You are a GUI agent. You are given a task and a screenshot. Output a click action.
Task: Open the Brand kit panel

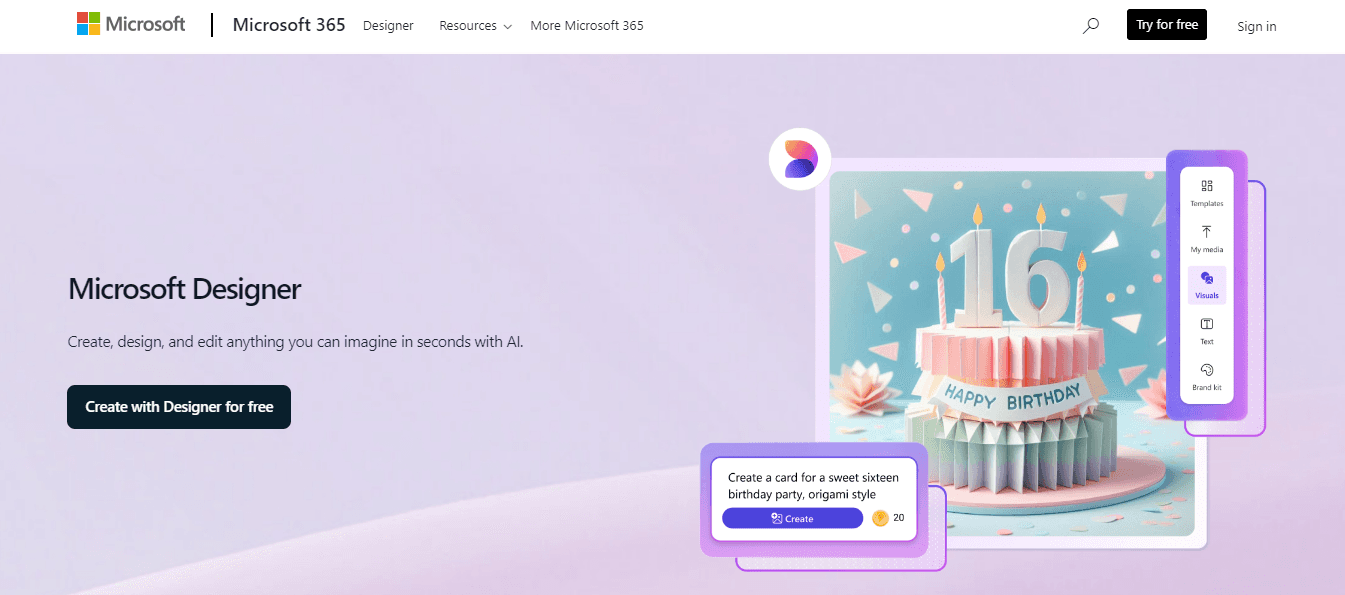point(1207,378)
